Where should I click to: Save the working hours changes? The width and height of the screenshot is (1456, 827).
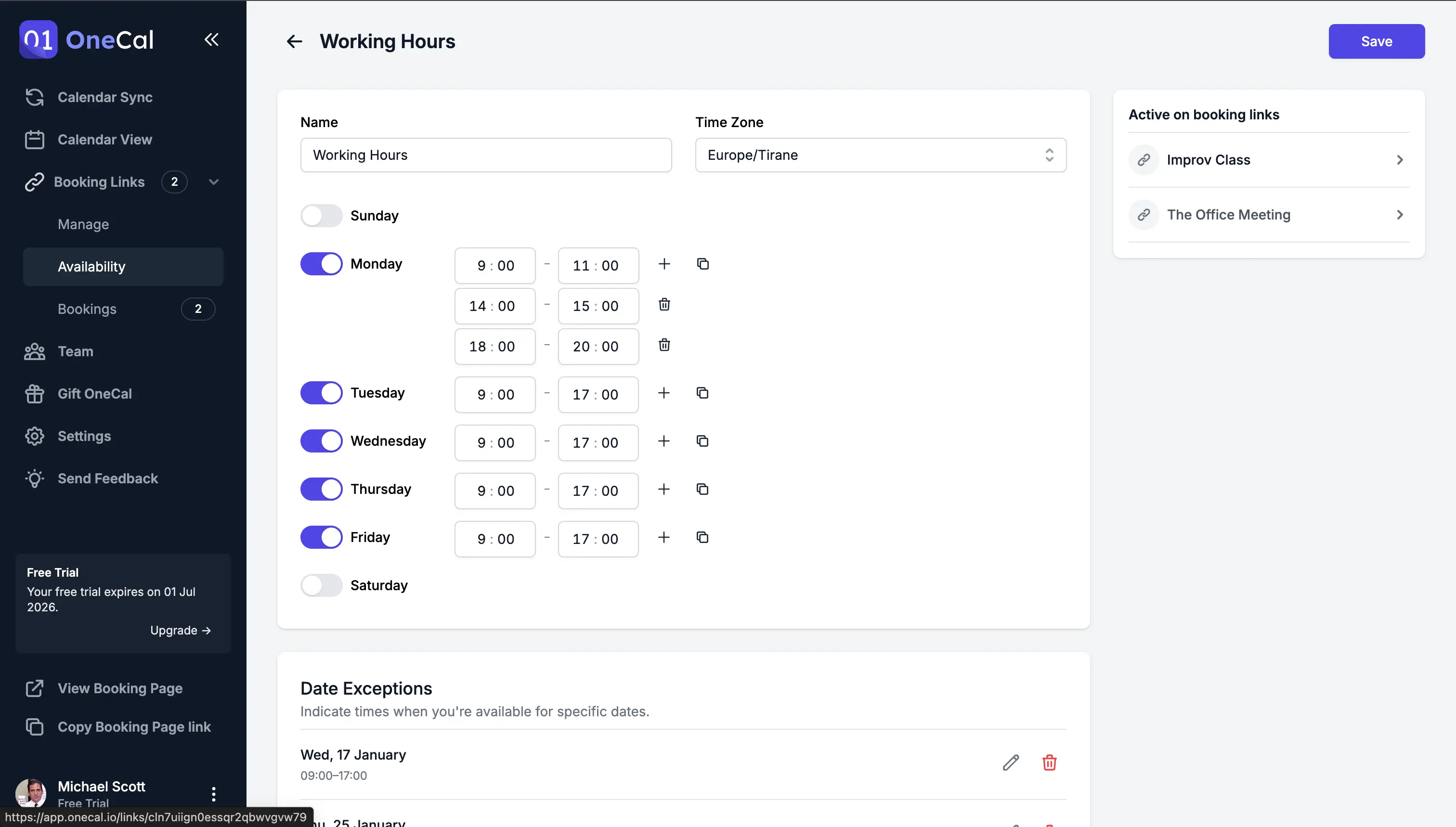coord(1377,41)
